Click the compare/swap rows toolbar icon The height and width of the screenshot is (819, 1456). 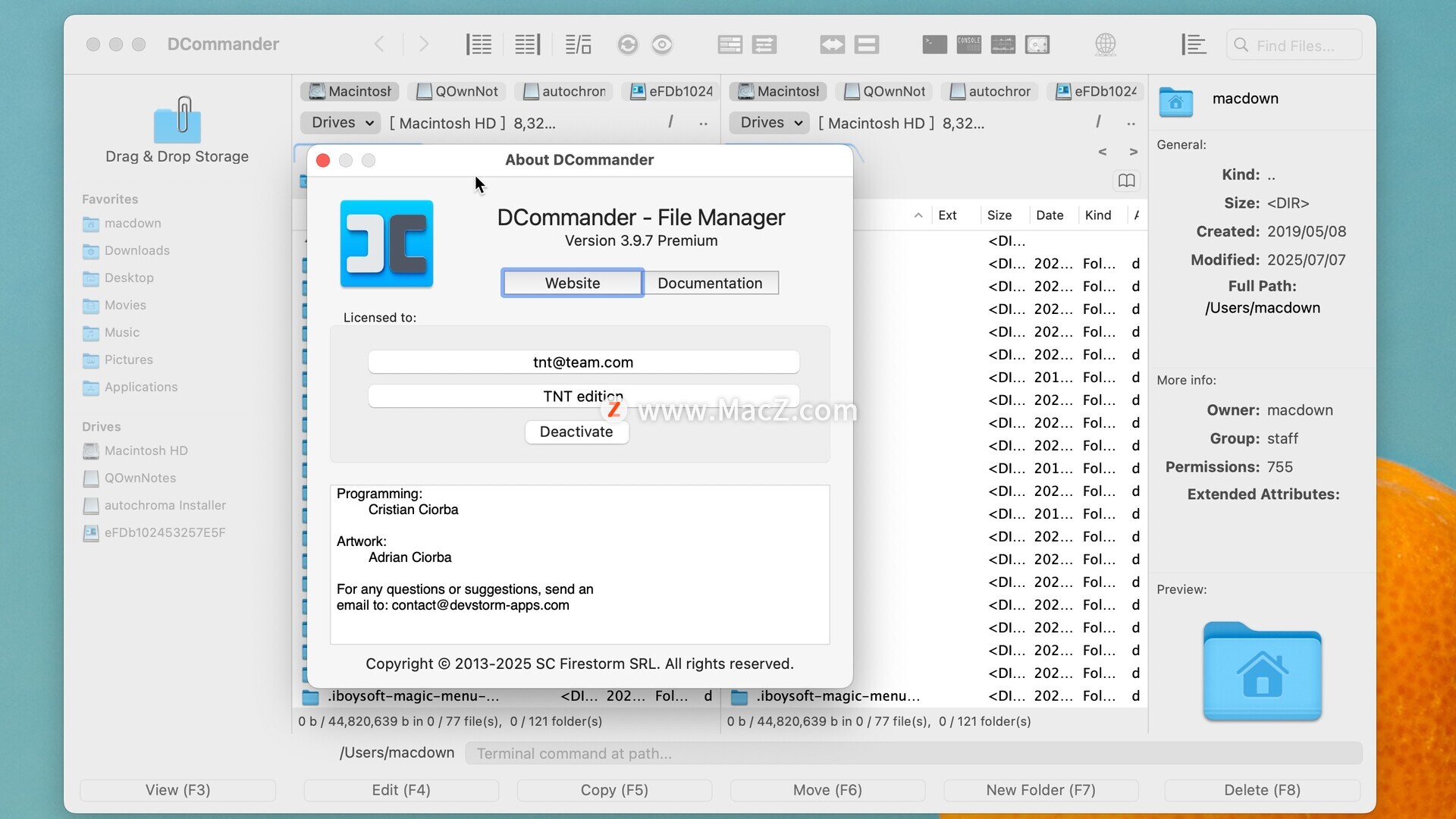click(764, 45)
